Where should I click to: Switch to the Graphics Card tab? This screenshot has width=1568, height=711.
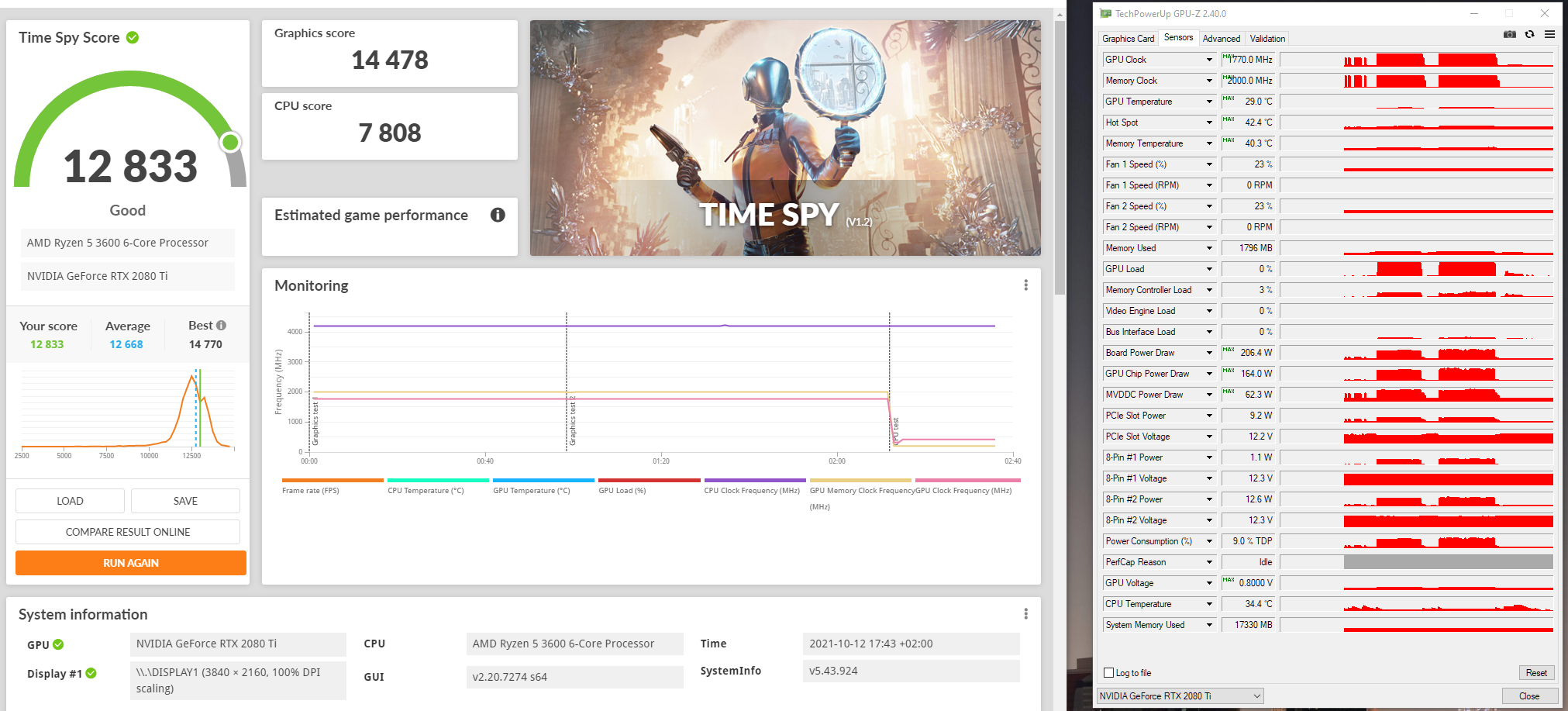(1128, 38)
